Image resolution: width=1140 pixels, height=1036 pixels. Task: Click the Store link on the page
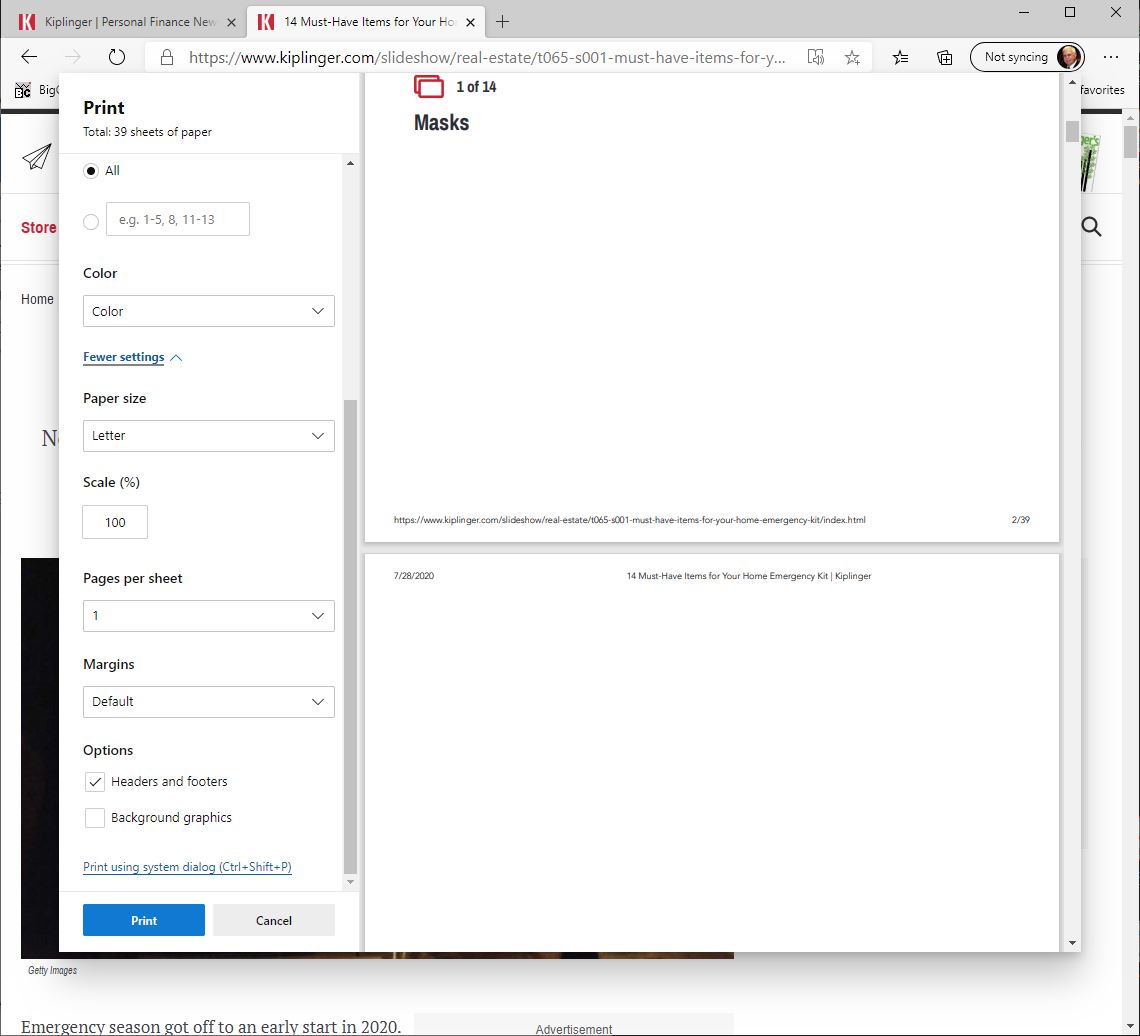[x=39, y=228]
